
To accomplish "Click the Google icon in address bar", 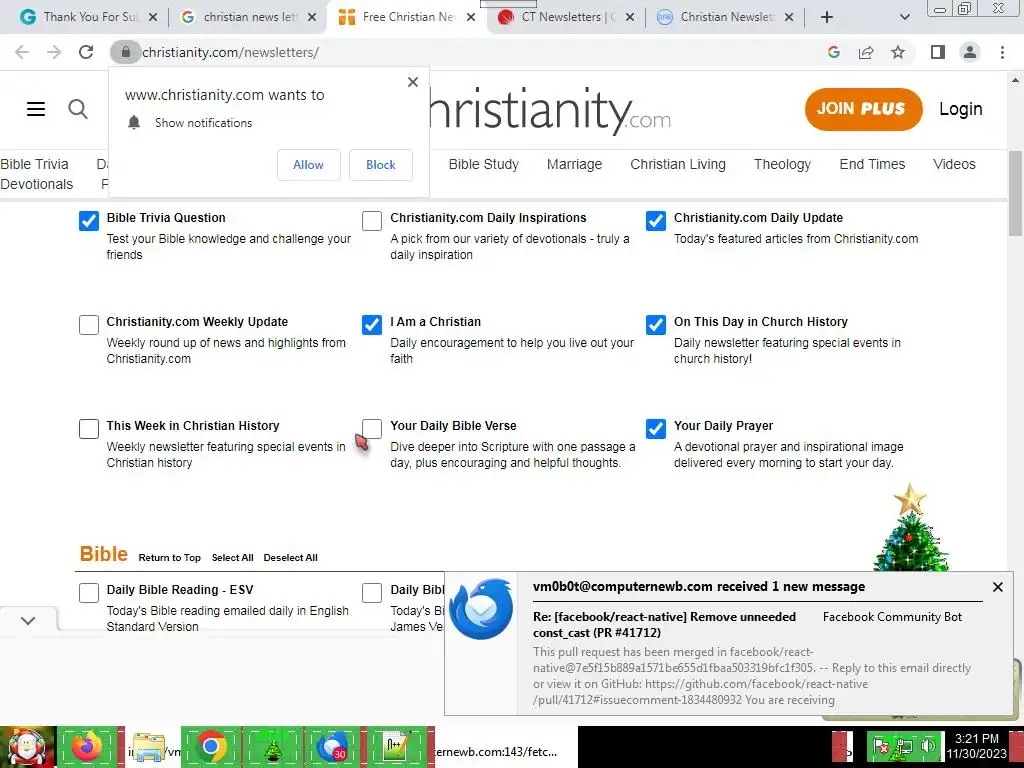I will pos(833,52).
